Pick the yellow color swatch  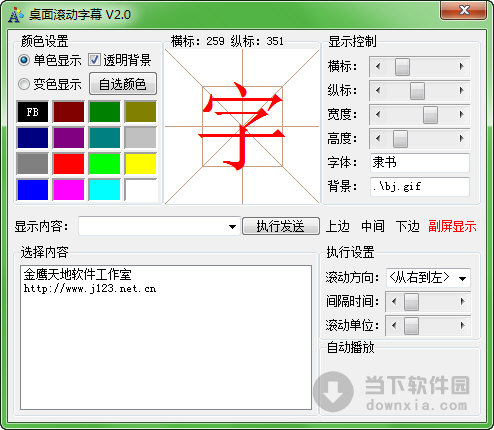pos(141,164)
